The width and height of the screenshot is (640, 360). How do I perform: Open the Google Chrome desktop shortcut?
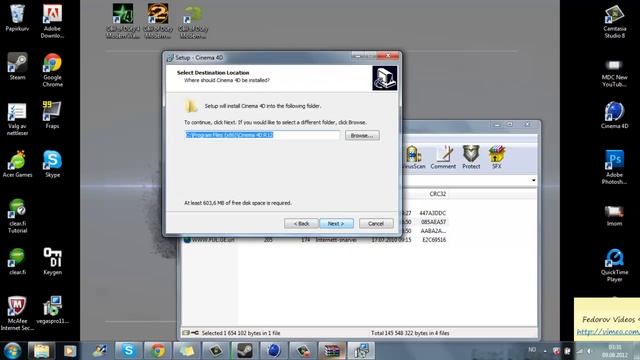52,70
